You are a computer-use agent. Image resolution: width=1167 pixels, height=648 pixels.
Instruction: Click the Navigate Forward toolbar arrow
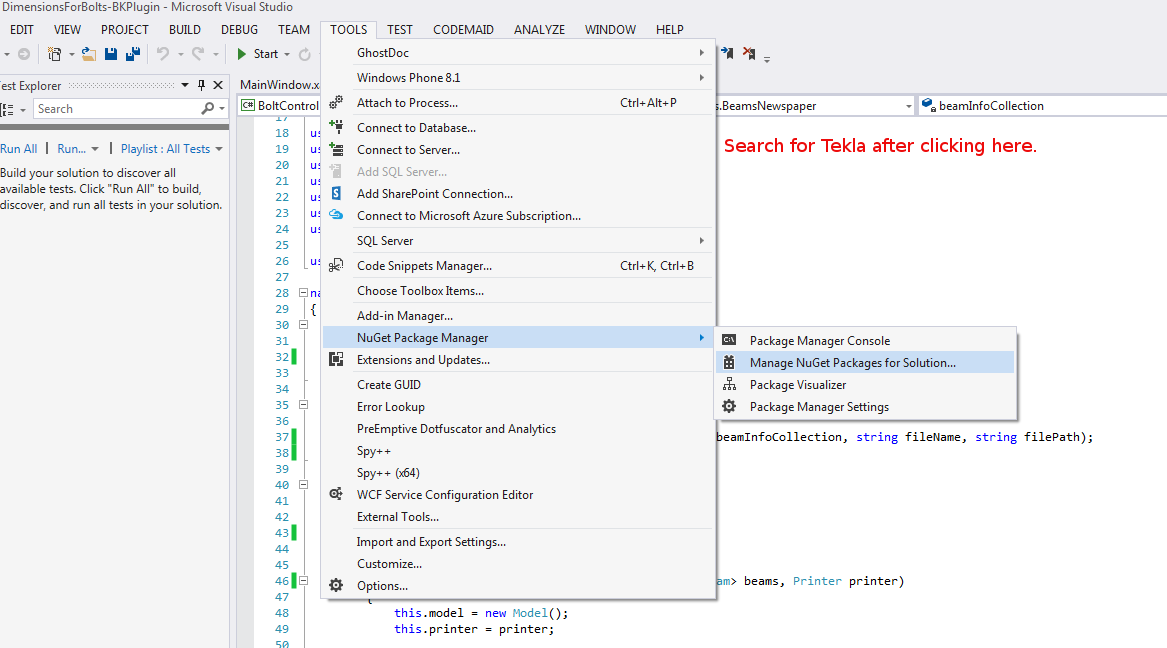point(24,54)
